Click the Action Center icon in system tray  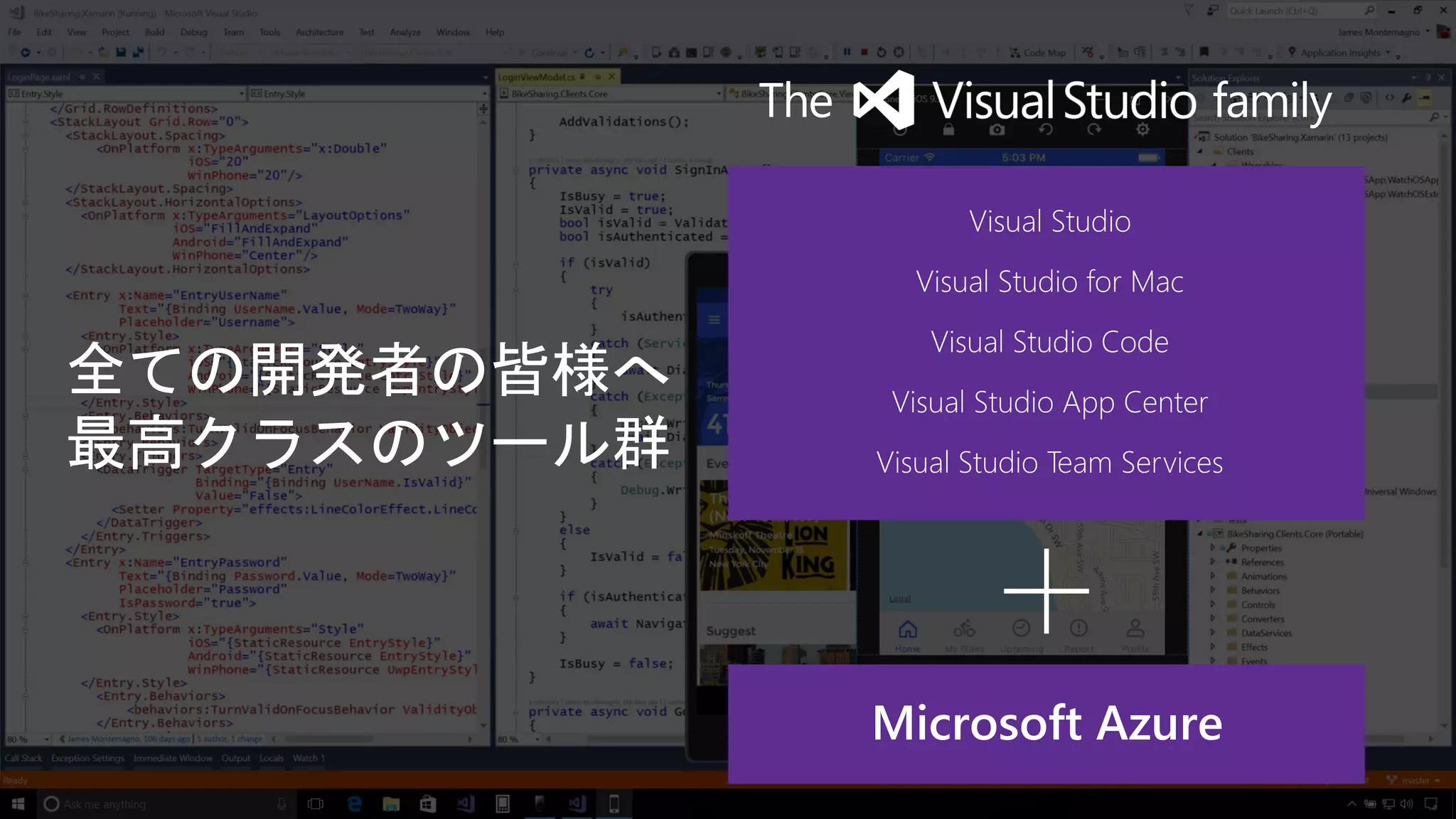tap(1431, 804)
